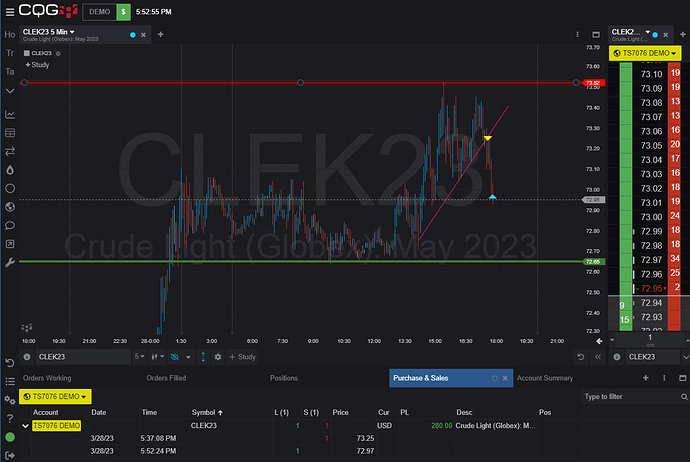Toggle the circle next to CLEK23 legend

click(x=58, y=54)
